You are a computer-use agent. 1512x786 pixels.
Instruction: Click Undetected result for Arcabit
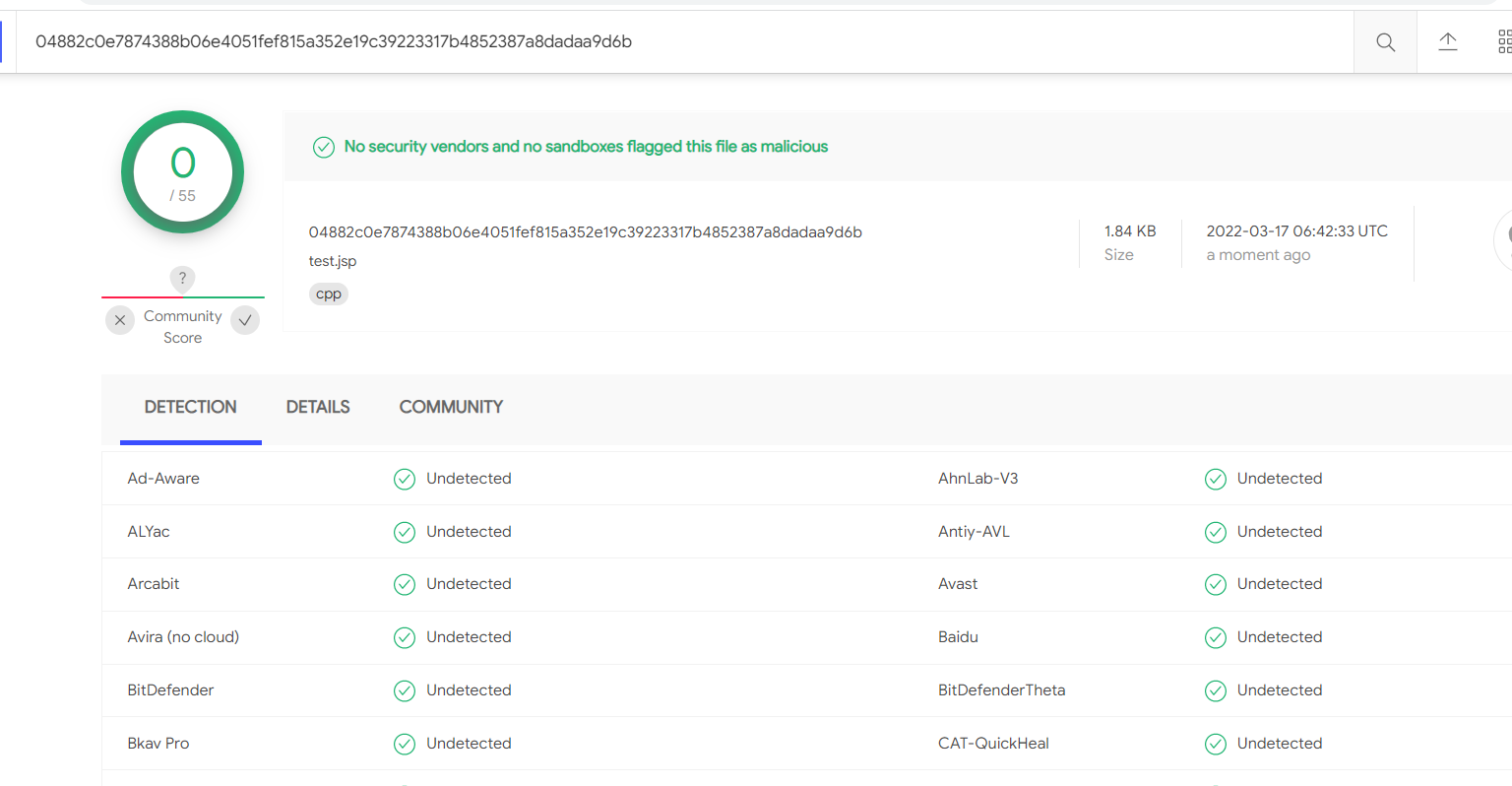469,584
